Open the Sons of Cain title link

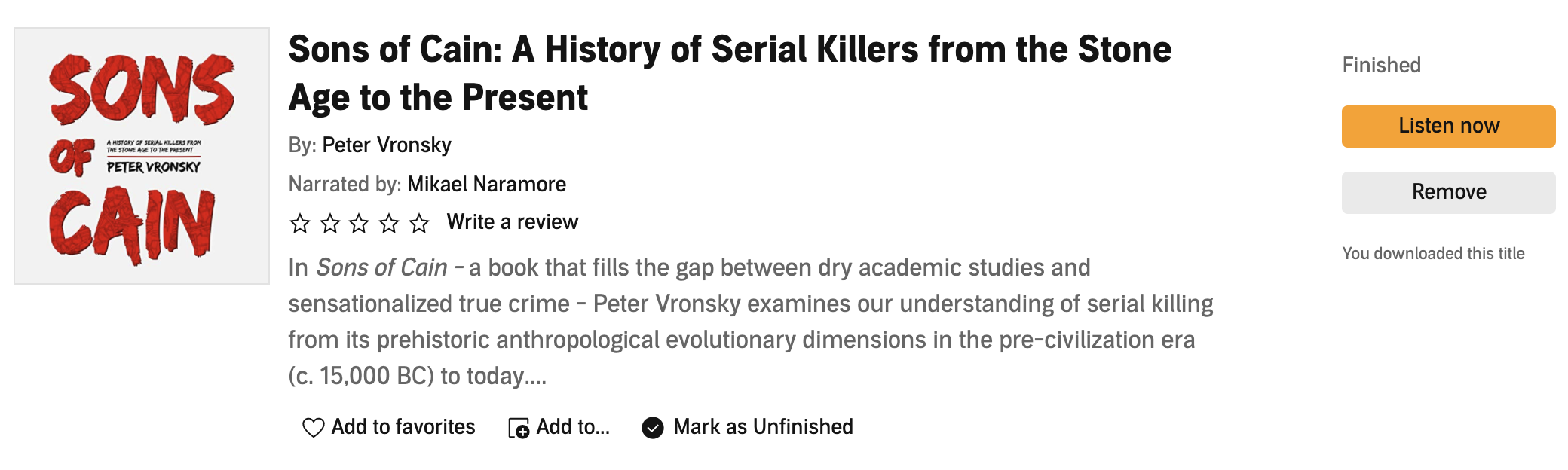(730, 73)
